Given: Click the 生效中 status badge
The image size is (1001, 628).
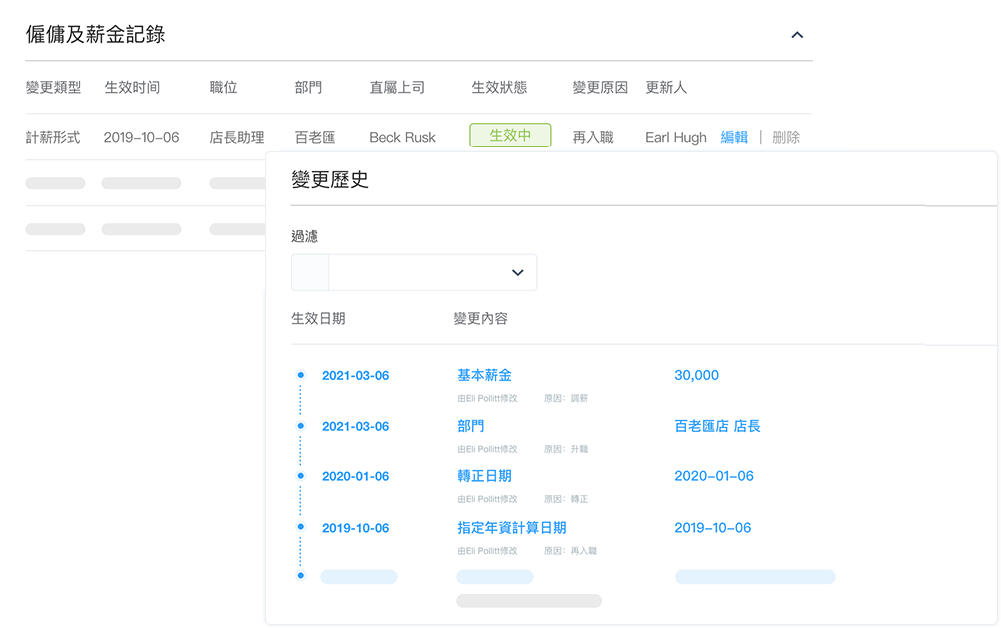Looking at the screenshot, I should (510, 135).
